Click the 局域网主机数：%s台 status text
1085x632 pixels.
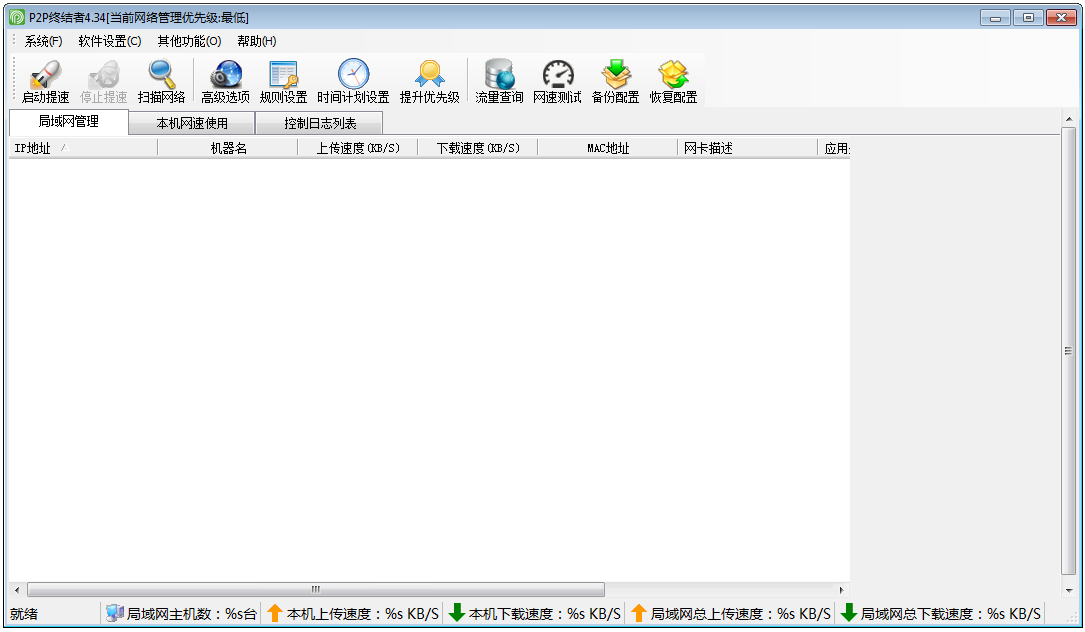tap(192, 614)
